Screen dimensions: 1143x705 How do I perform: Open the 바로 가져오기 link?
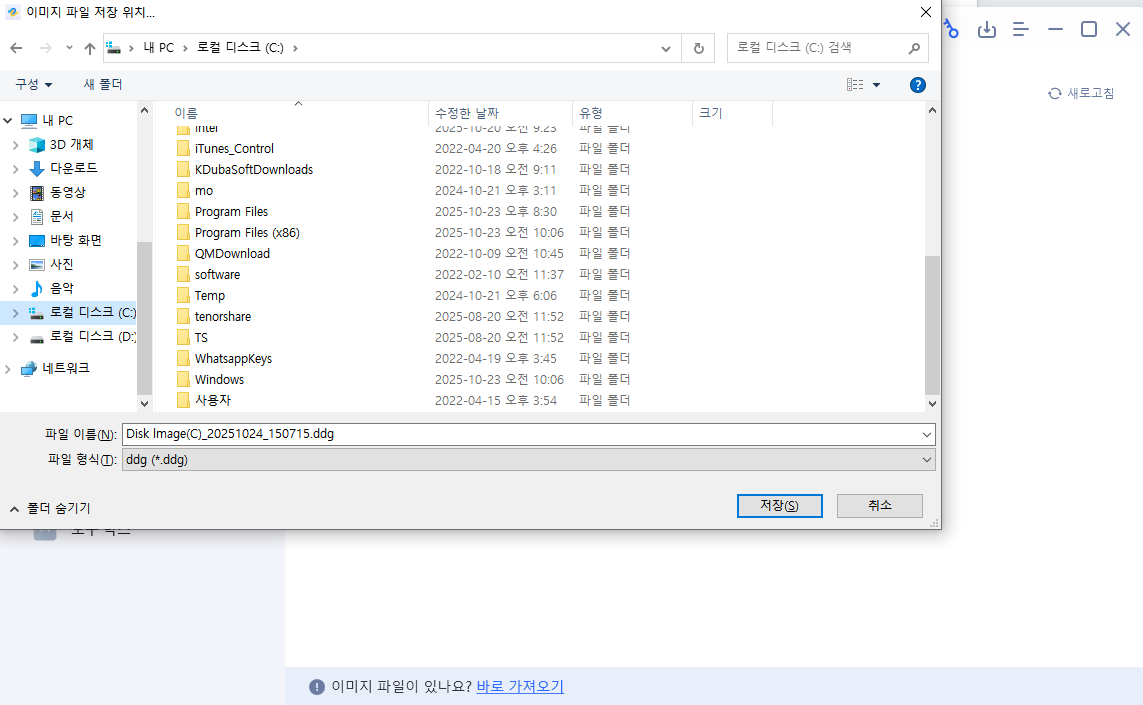click(519, 686)
